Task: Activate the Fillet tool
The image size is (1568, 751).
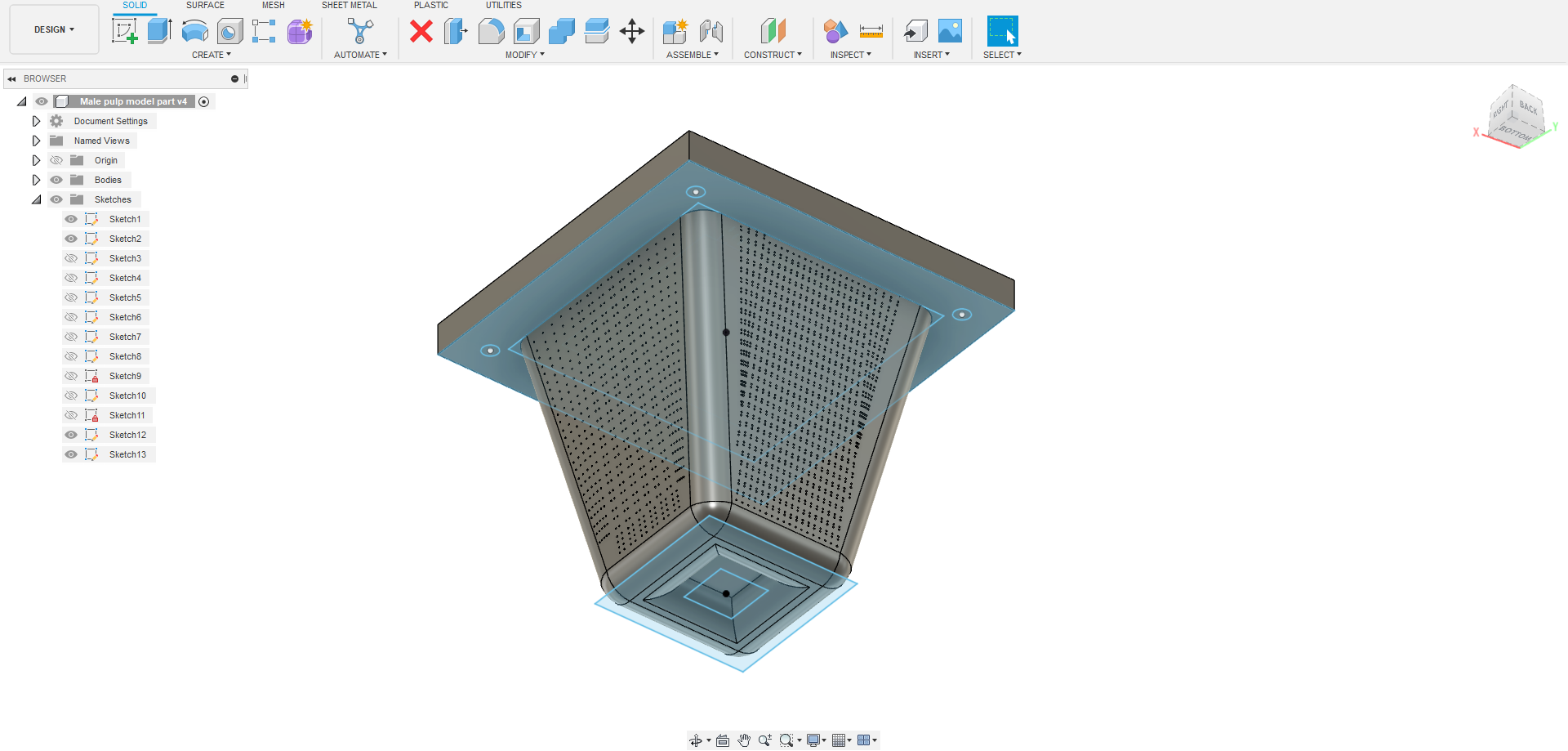Action: pos(491,31)
